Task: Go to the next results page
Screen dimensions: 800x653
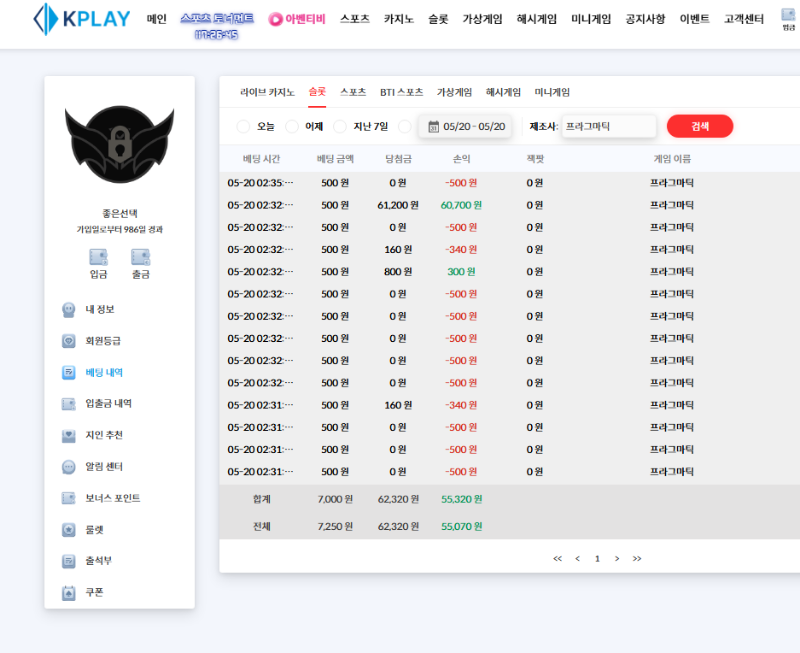Action: [x=617, y=559]
